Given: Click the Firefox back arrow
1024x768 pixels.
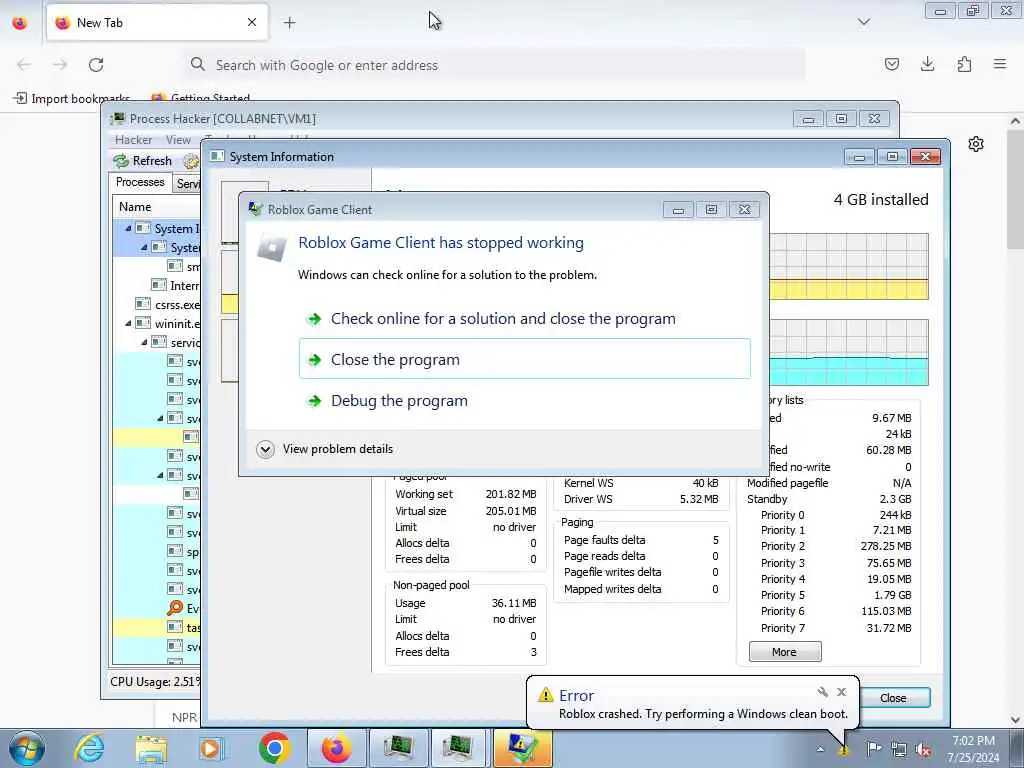Looking at the screenshot, I should click(24, 65).
